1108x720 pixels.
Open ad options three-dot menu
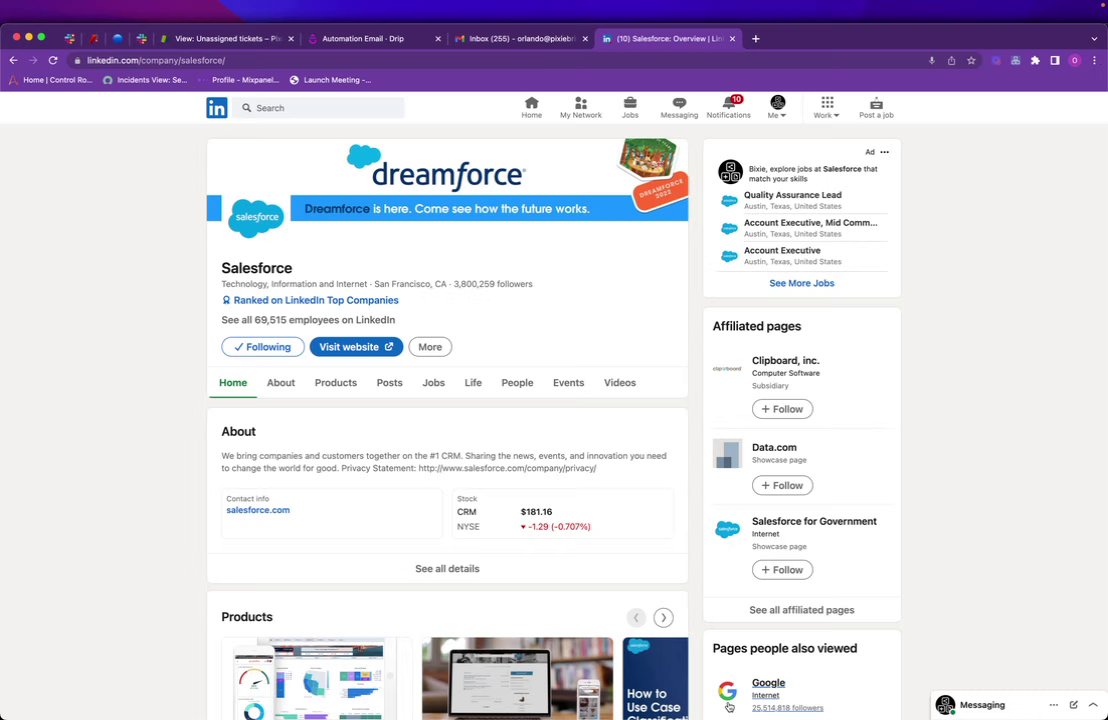point(885,152)
